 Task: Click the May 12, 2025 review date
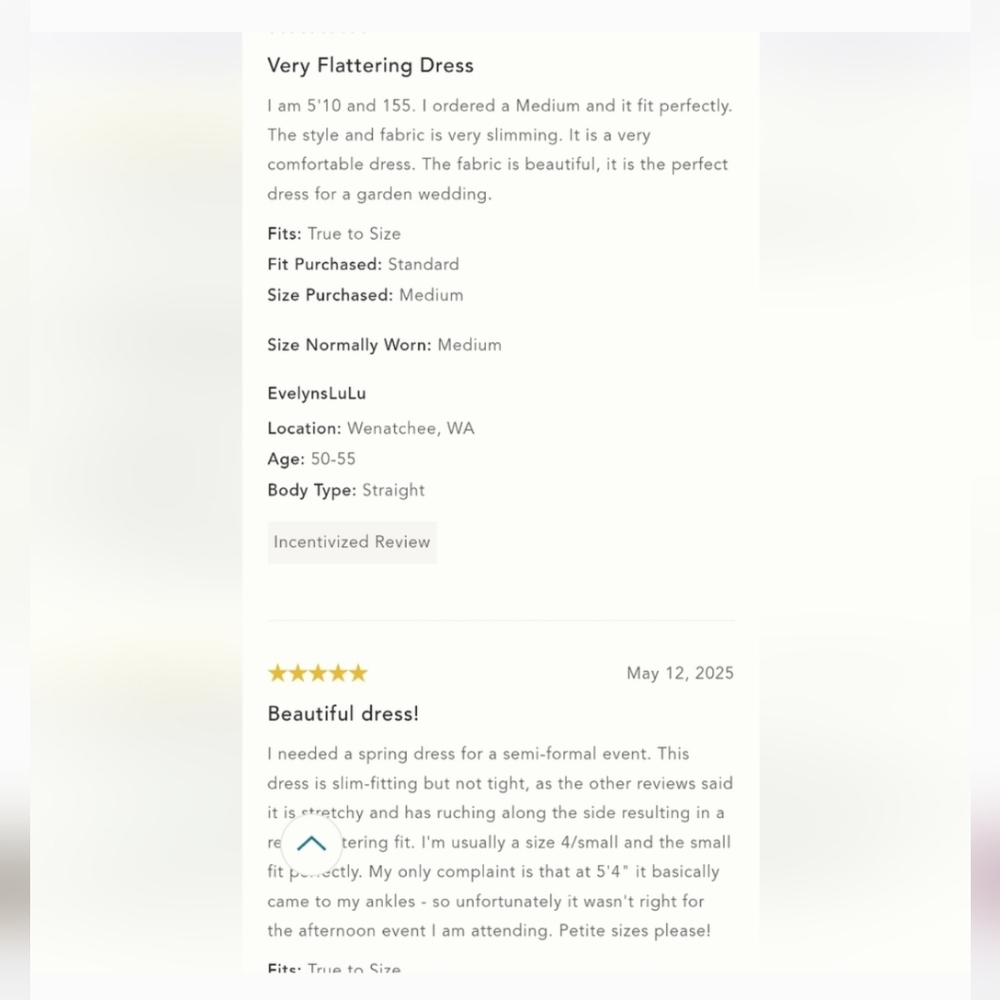tap(680, 673)
